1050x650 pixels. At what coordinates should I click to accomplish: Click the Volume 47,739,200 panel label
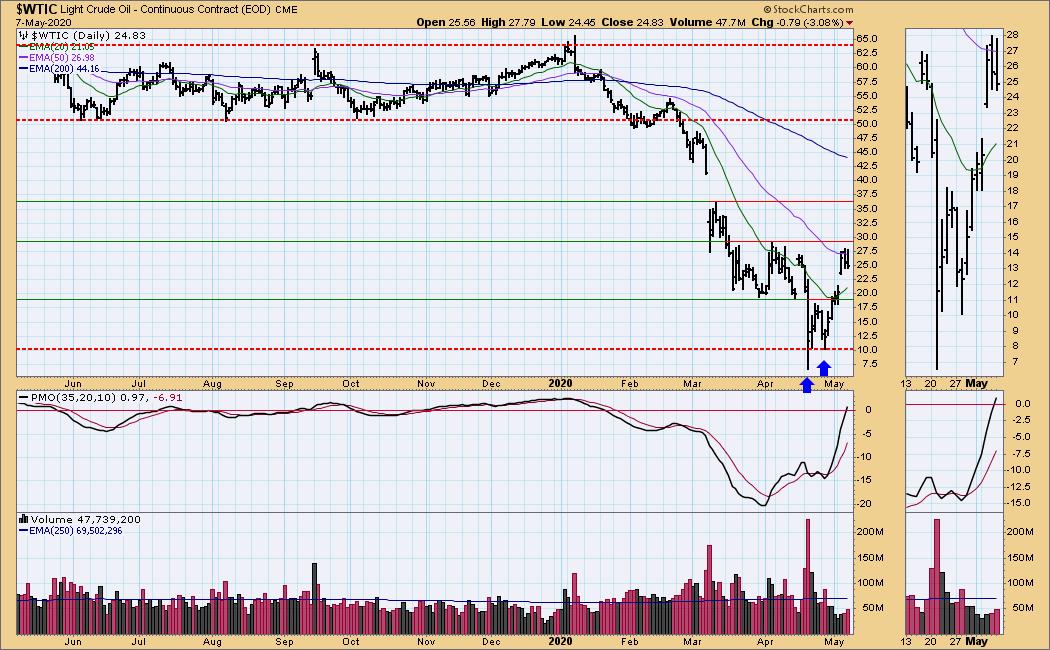click(86, 519)
